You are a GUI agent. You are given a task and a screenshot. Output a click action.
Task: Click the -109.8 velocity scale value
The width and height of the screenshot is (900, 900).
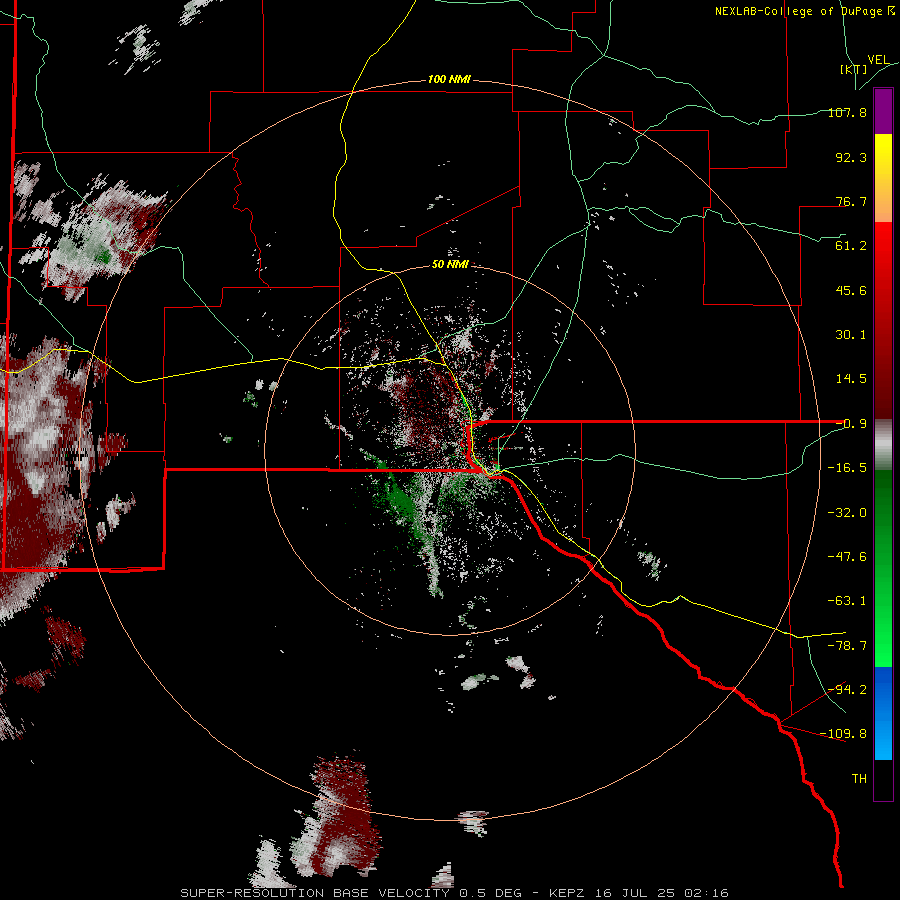(843, 734)
